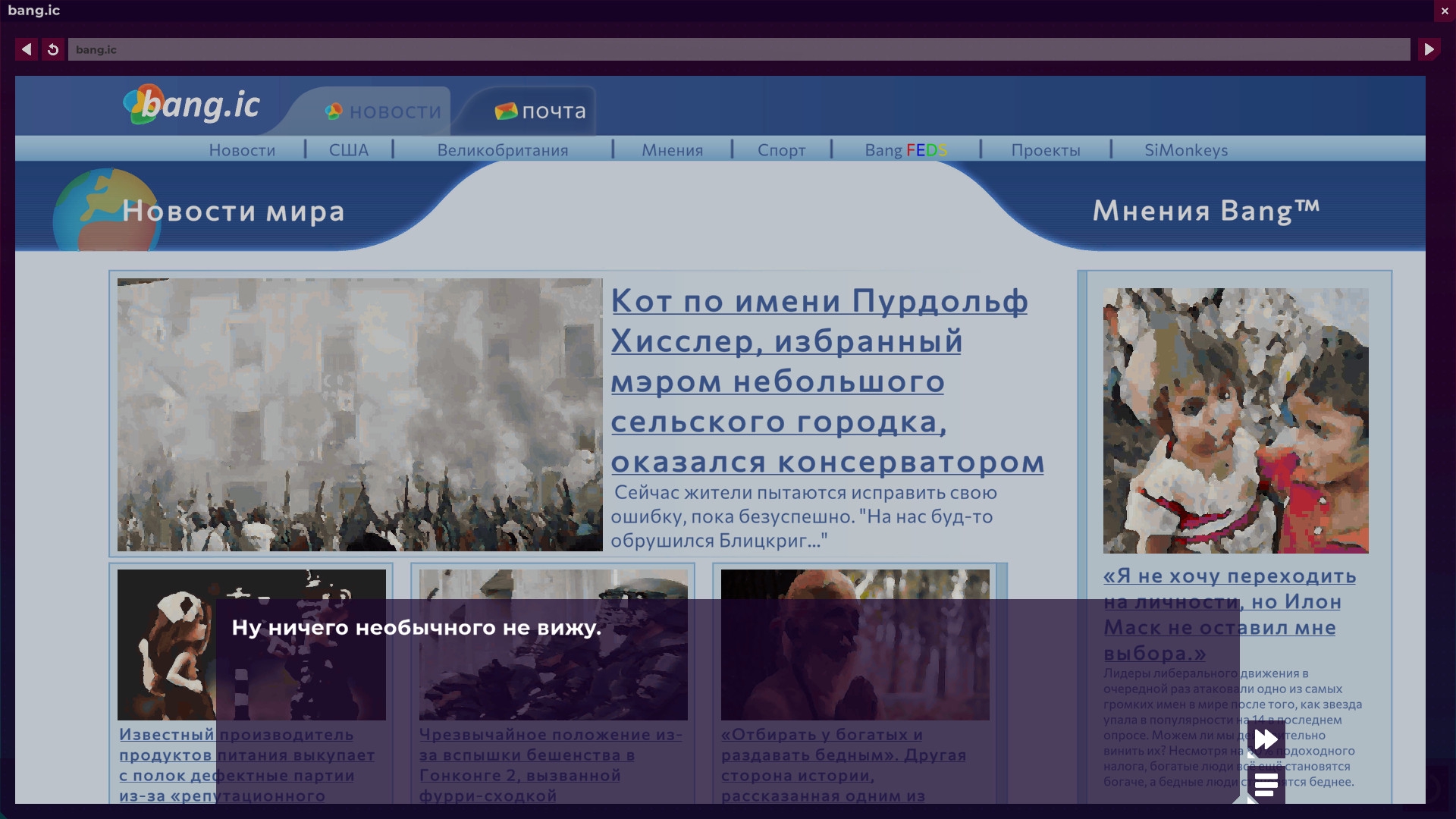
Task: Click the fast-forward skip dialogue button
Action: (x=1266, y=739)
